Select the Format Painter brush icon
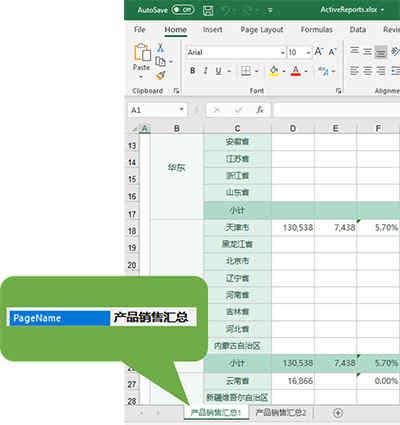400x425 pixels. 161,76
